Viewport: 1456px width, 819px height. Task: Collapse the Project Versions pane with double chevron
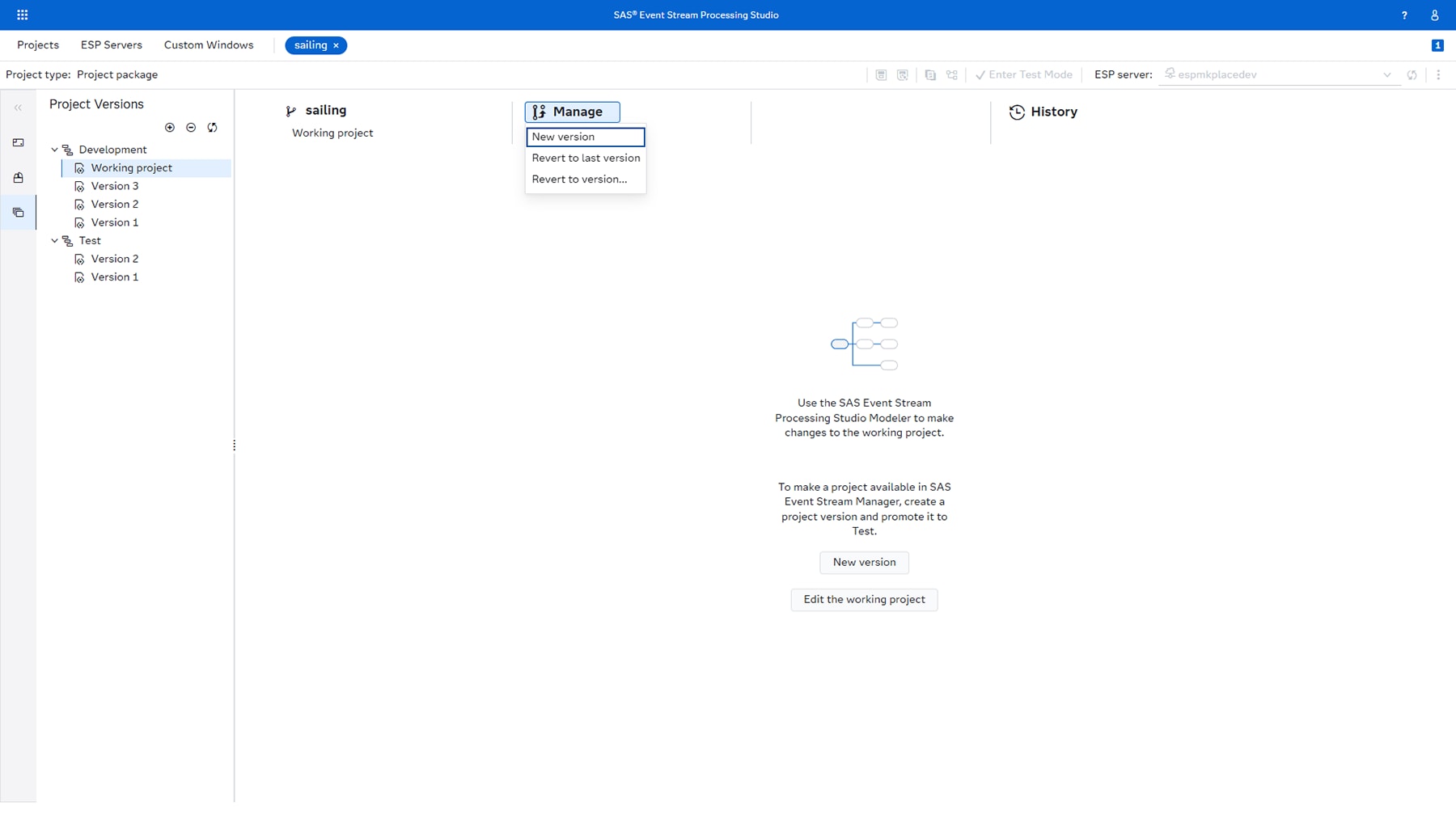coord(17,107)
